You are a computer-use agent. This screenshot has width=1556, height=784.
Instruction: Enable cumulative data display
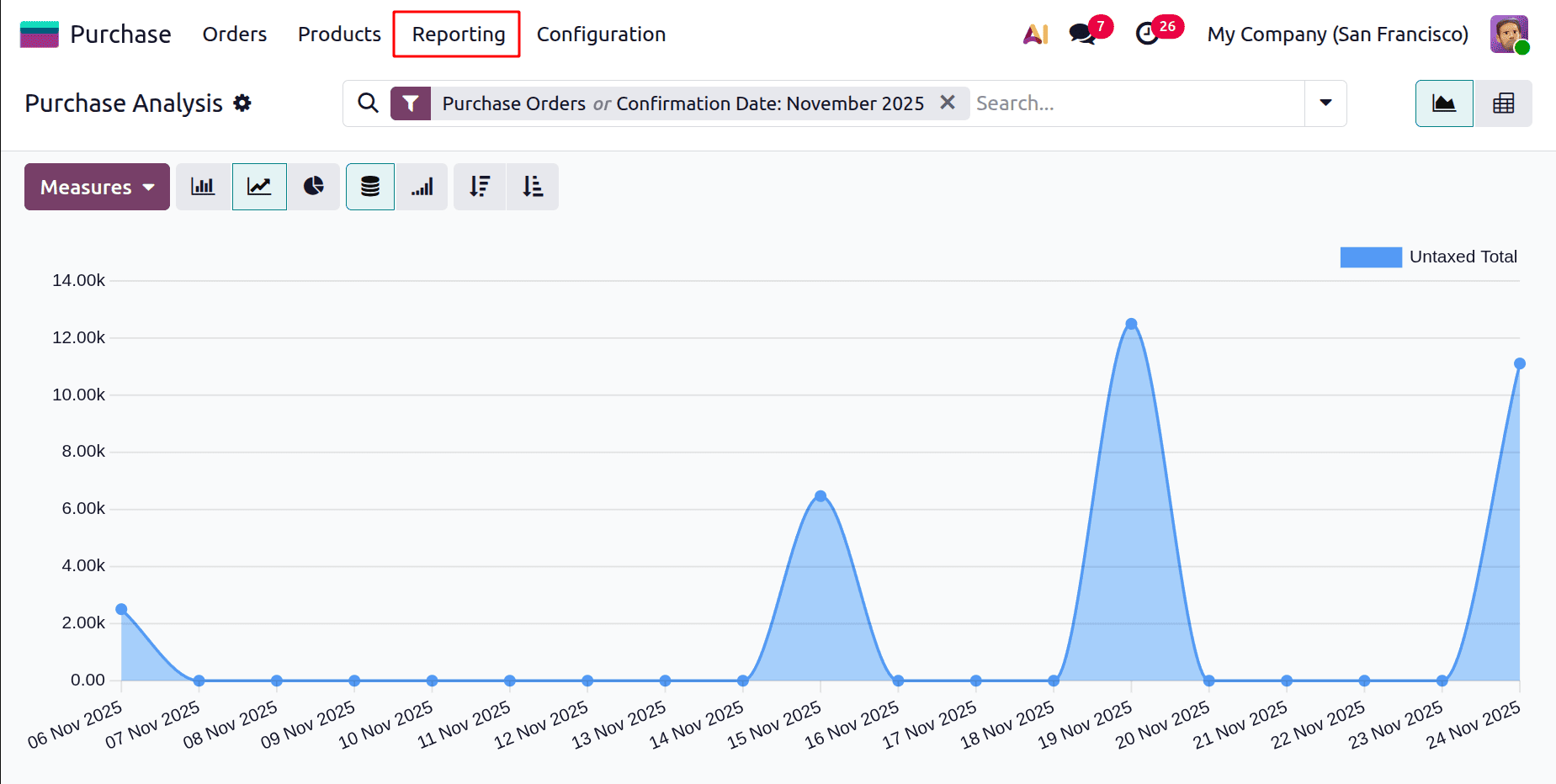[x=422, y=186]
